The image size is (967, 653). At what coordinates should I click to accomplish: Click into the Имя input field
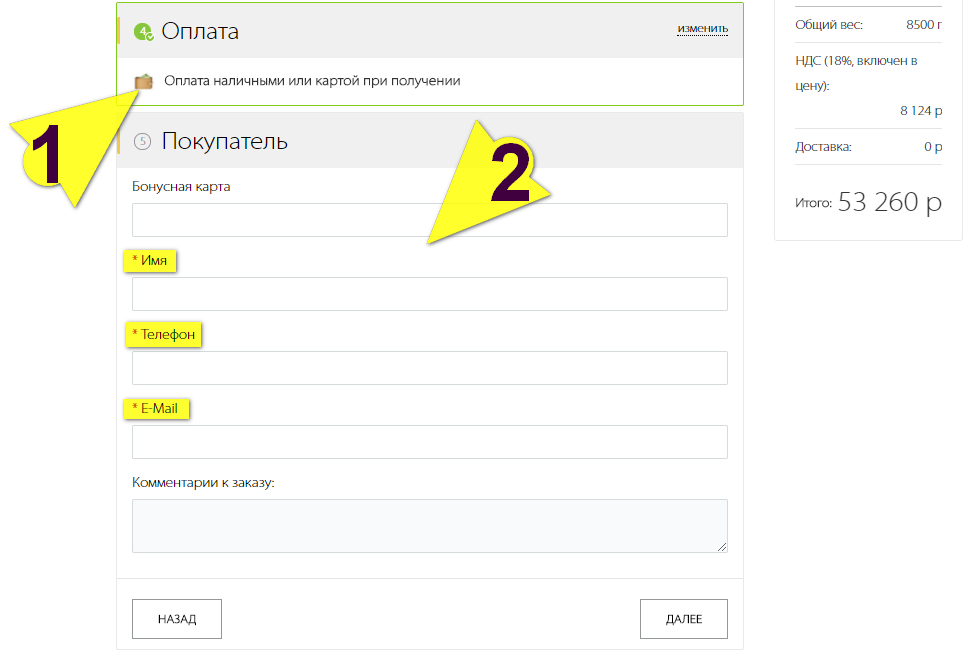(x=430, y=294)
